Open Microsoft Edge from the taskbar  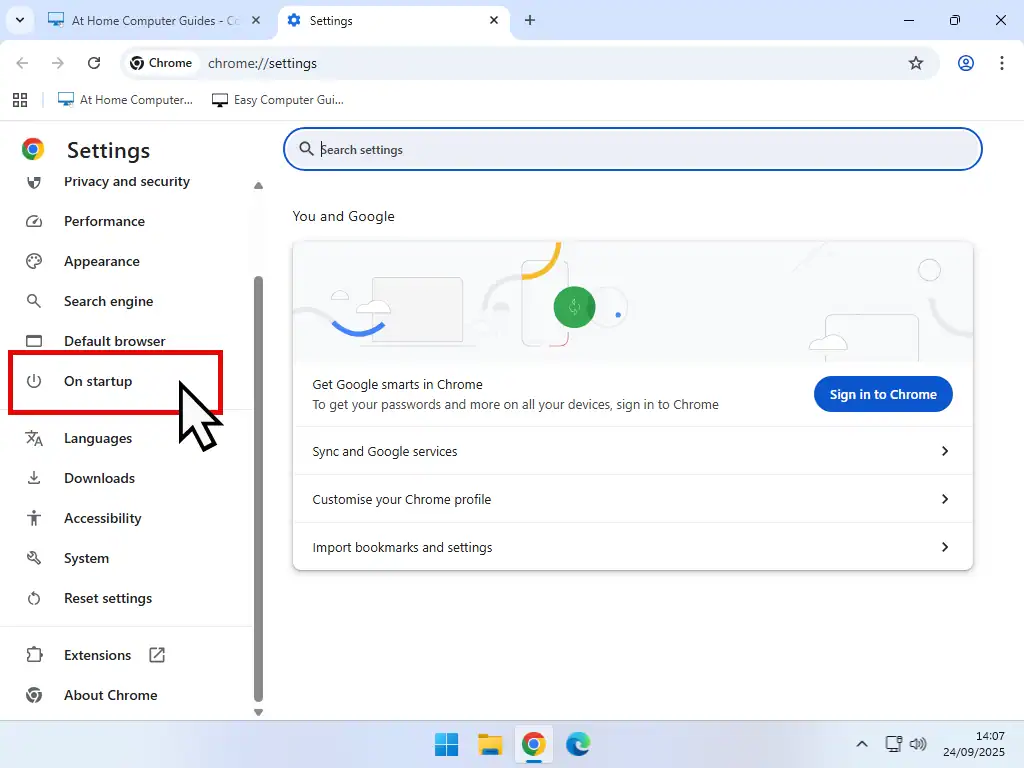click(x=578, y=744)
